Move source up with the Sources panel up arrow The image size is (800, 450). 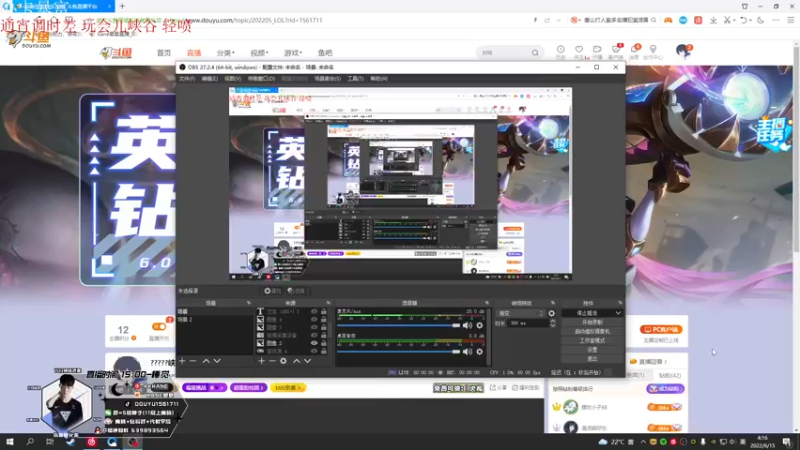[296, 361]
